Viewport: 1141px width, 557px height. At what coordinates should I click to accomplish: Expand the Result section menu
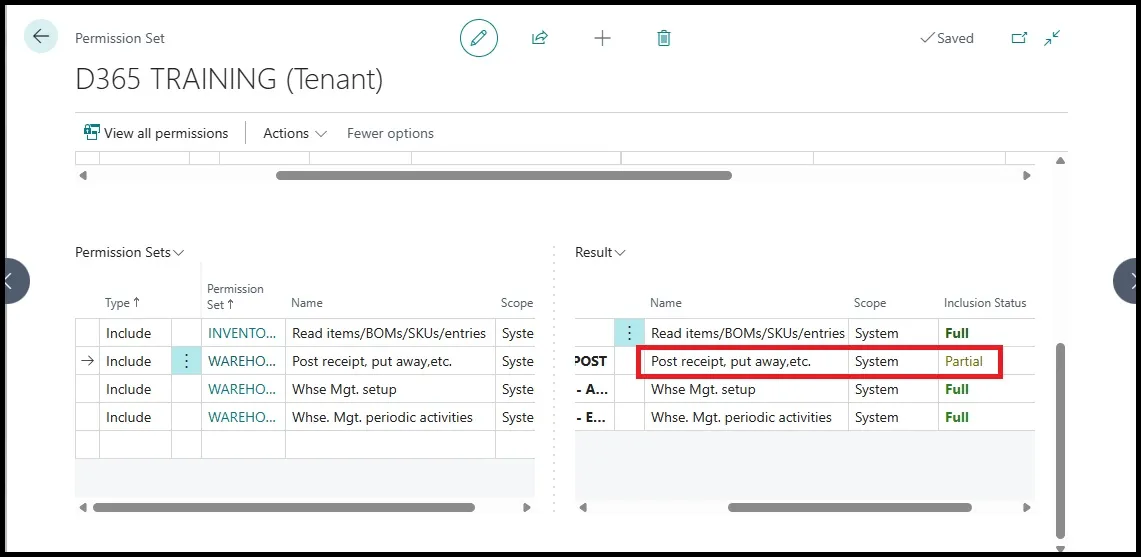click(600, 253)
